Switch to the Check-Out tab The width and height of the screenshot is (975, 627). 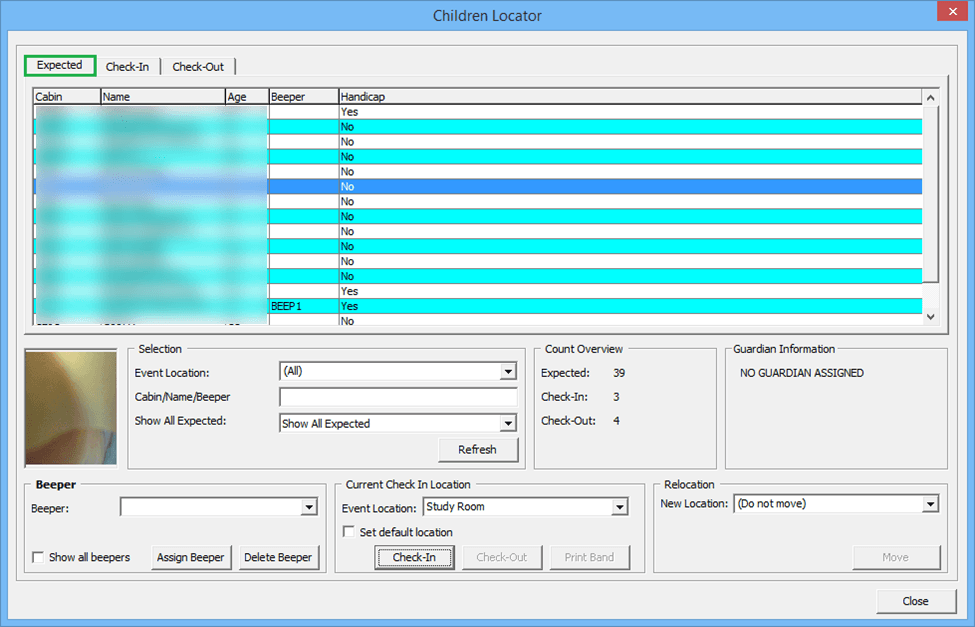pyautogui.click(x=198, y=66)
